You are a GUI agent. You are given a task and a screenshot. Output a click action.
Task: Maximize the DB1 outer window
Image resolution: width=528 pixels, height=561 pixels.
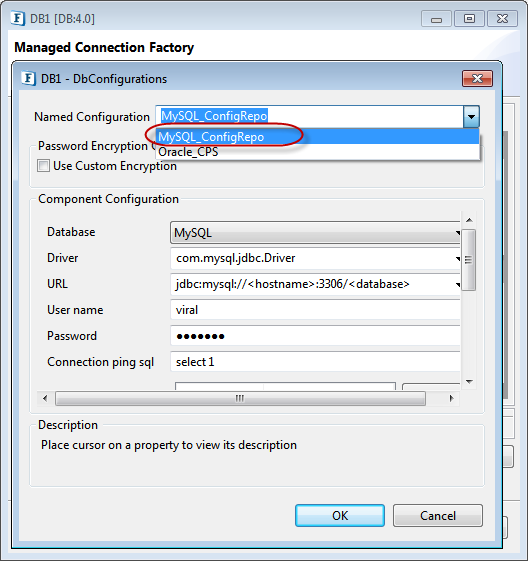[x=469, y=18]
